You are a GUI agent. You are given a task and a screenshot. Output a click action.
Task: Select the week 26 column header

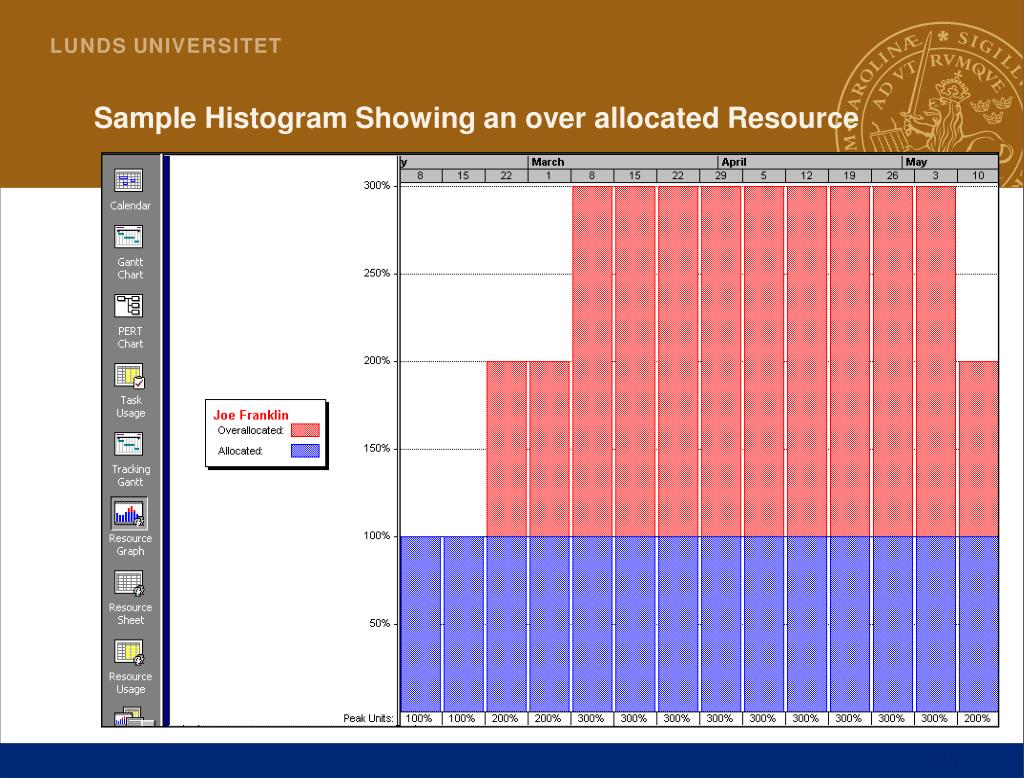[892, 176]
